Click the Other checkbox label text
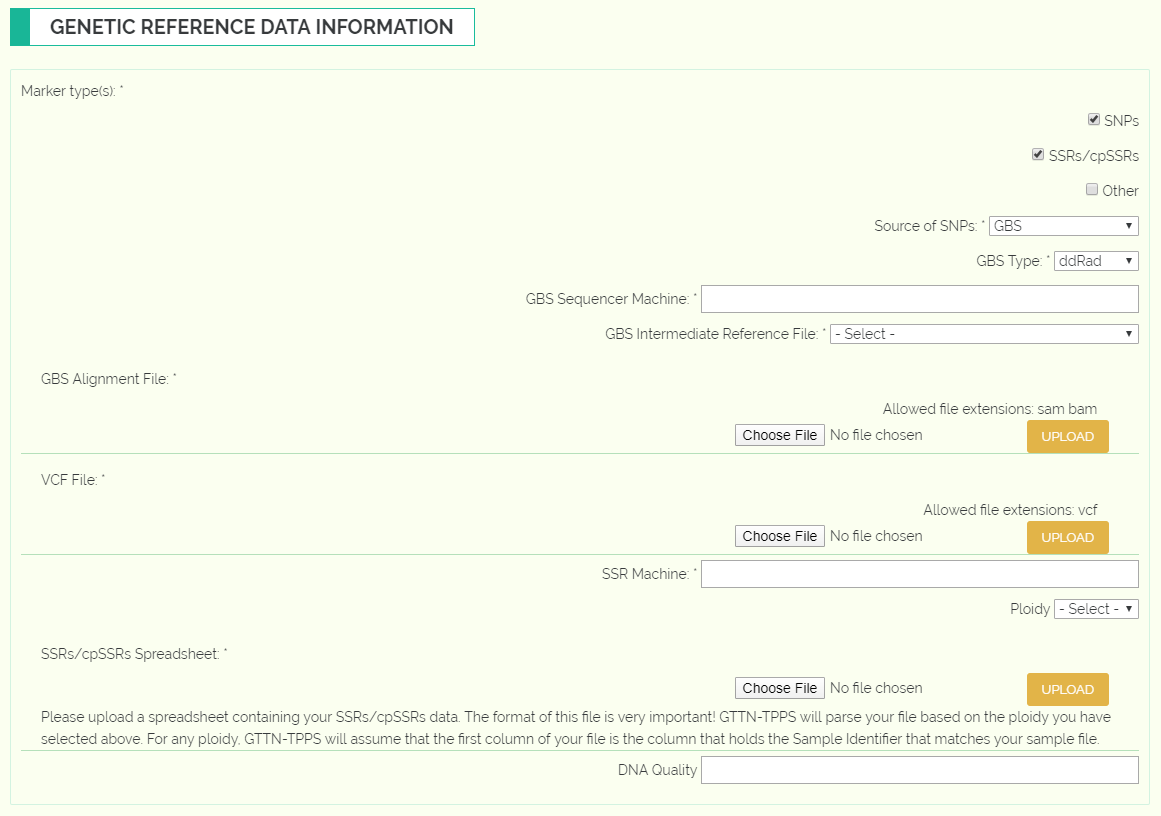The width and height of the screenshot is (1161, 816). click(1120, 191)
